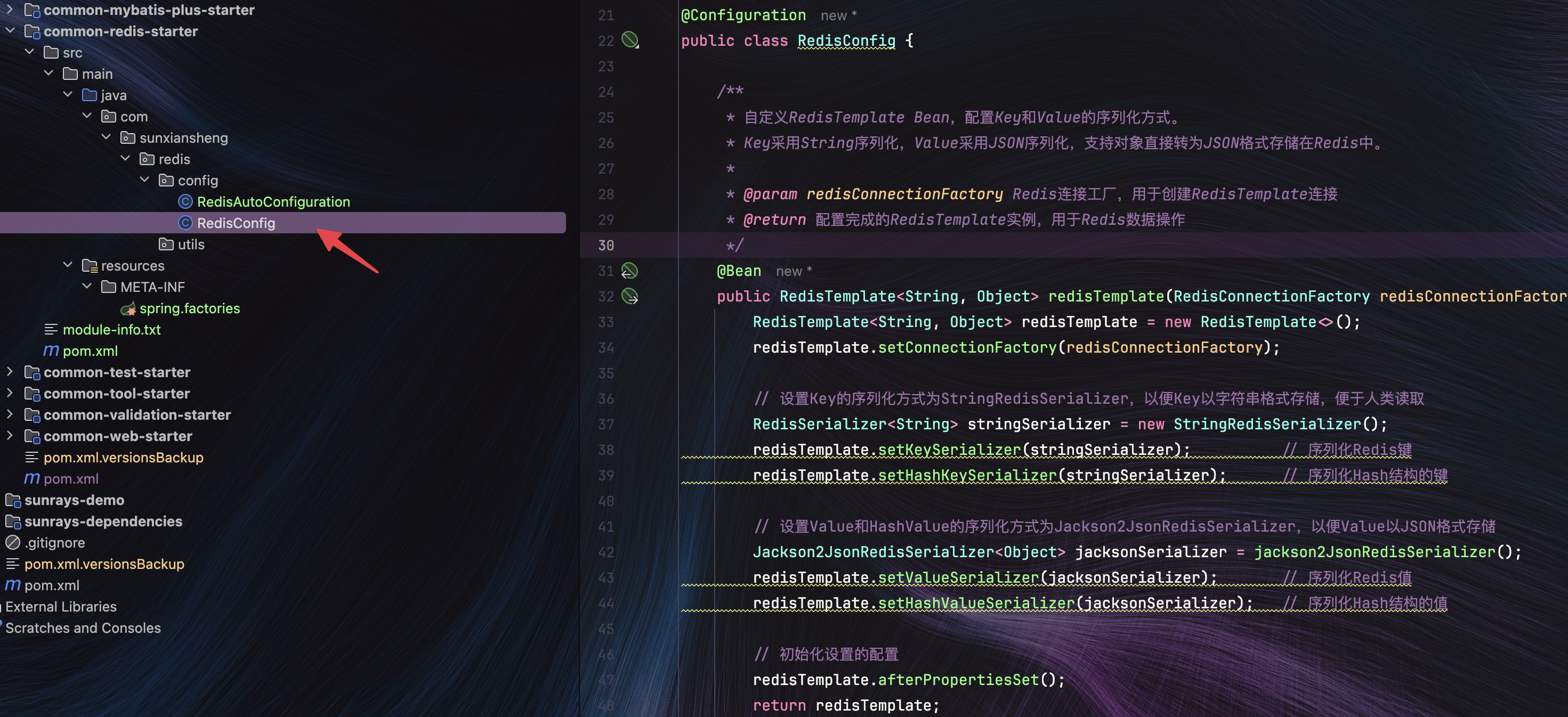
Task: Click the java source folder icon
Action: 90,95
